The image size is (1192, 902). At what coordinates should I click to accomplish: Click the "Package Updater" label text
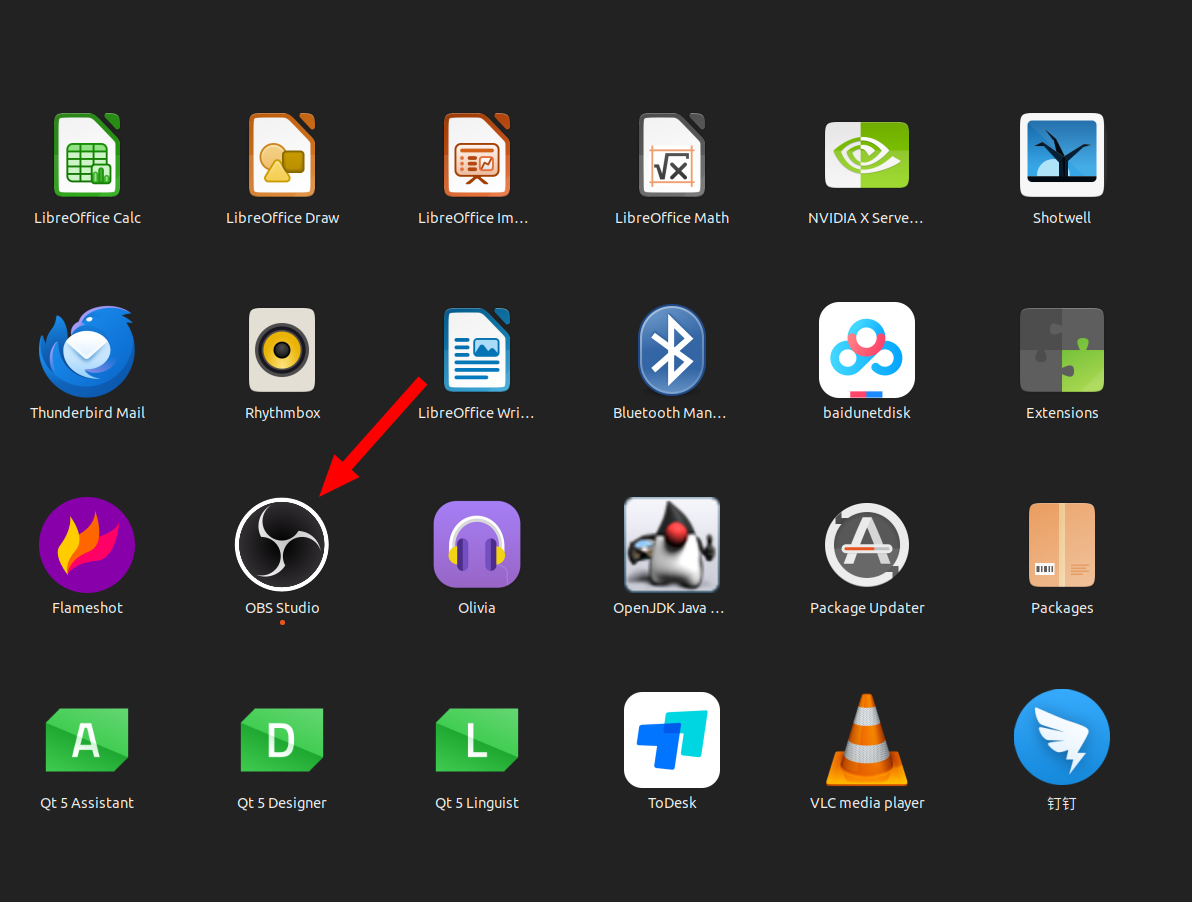(x=867, y=608)
